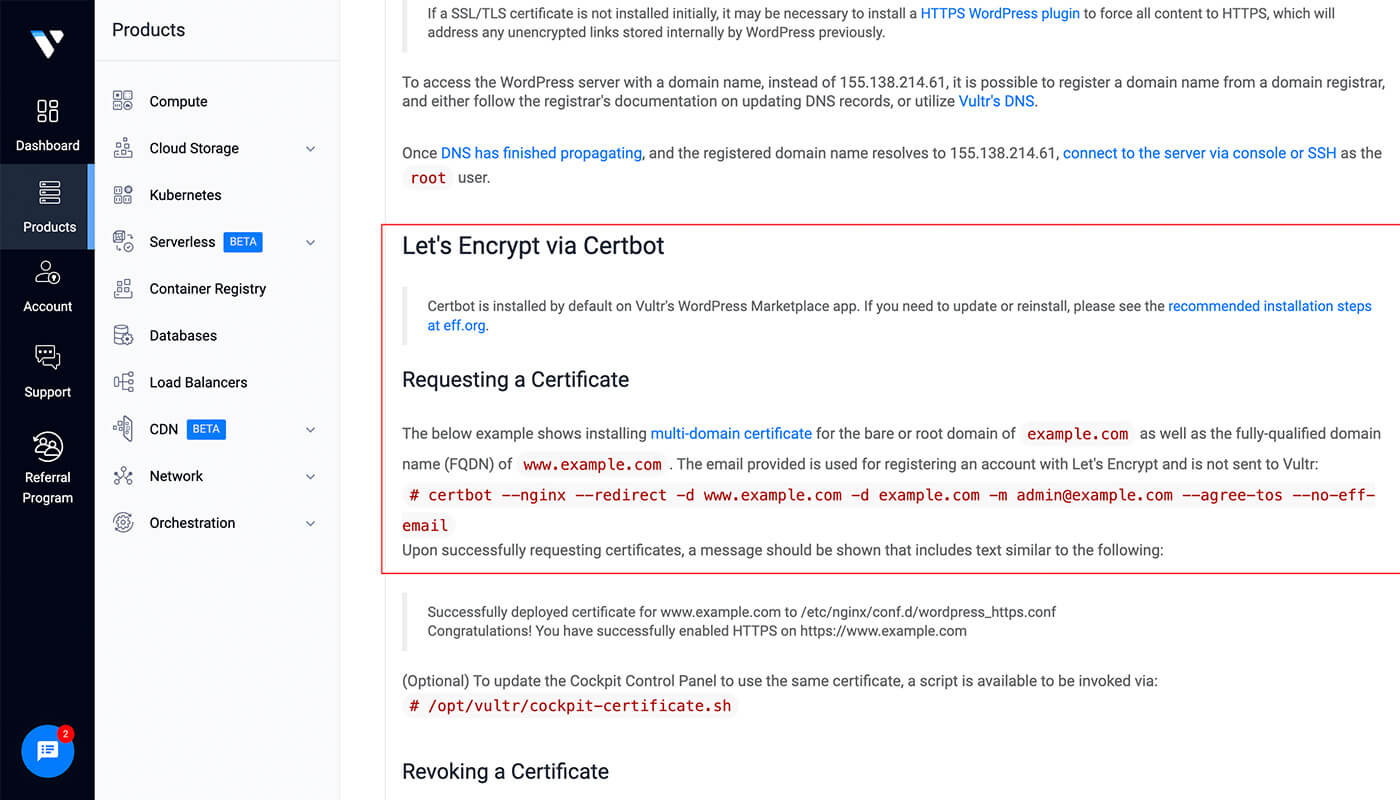Select the Cloud Storage menu label
The image size is (1400, 800).
194,148
